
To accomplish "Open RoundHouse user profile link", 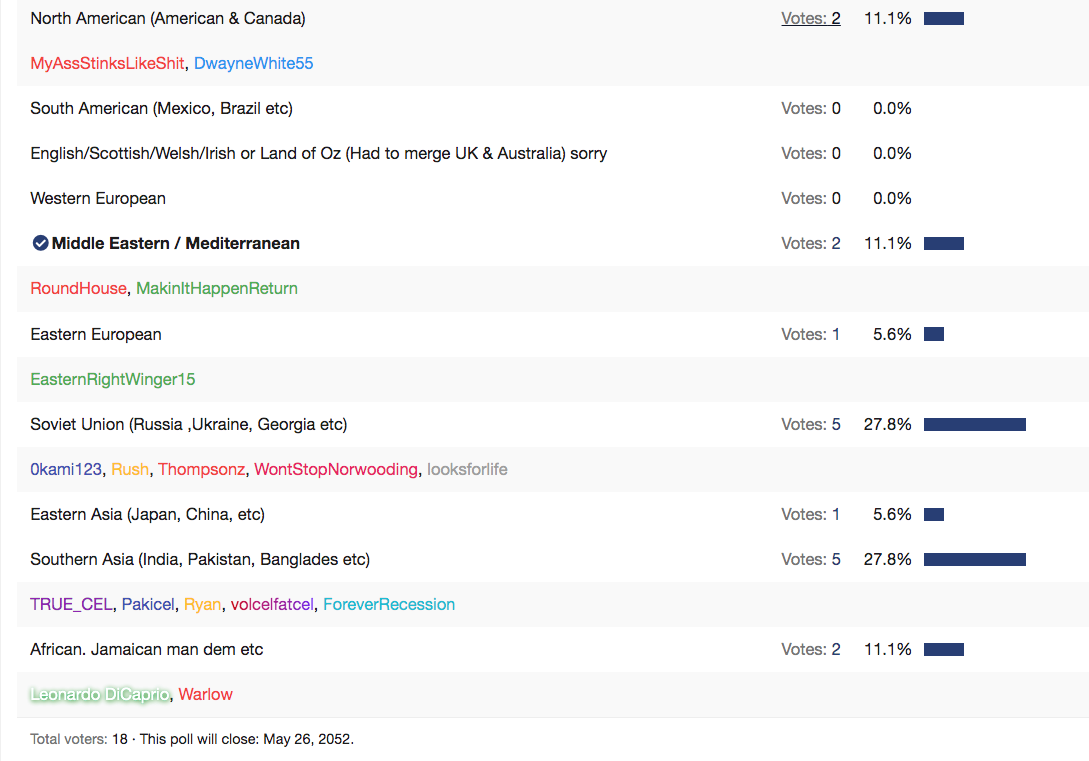I will coord(78,288).
